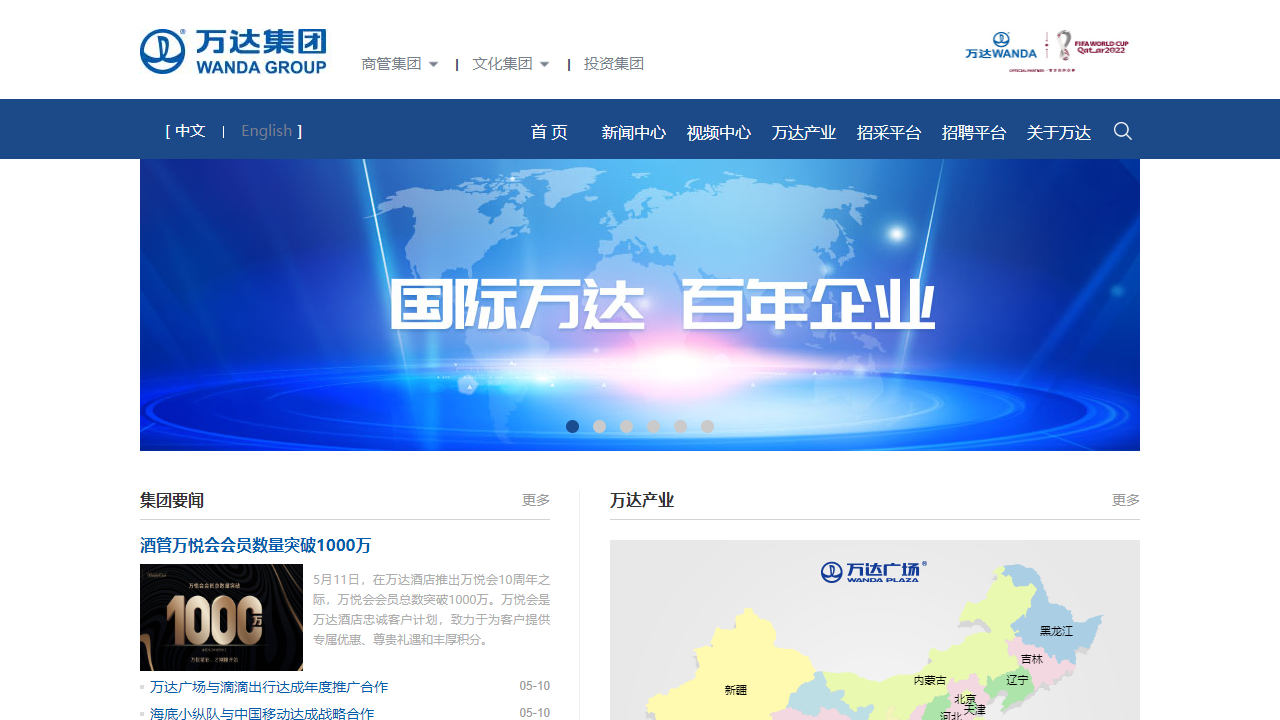Screen dimensions: 1280x720
Task: Click the Wanda FIFA World Cup 2022 logo
Action: (1047, 51)
